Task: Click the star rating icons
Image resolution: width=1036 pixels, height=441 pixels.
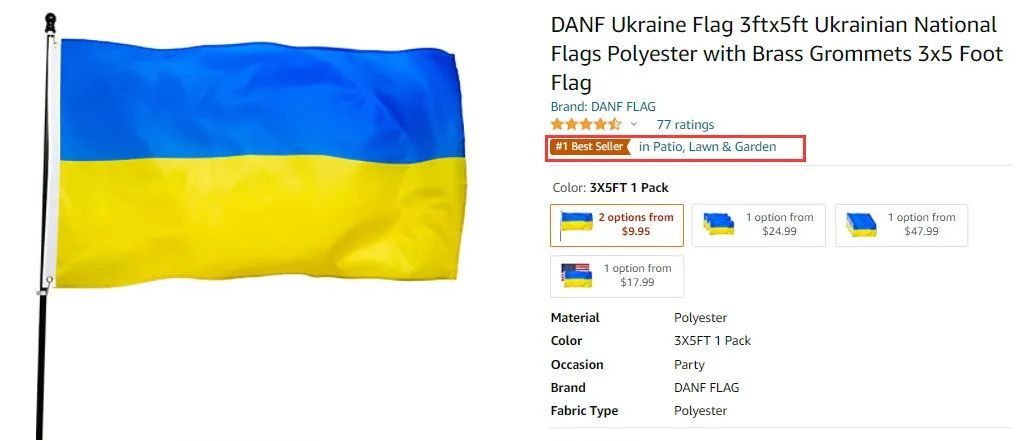Action: coord(585,124)
